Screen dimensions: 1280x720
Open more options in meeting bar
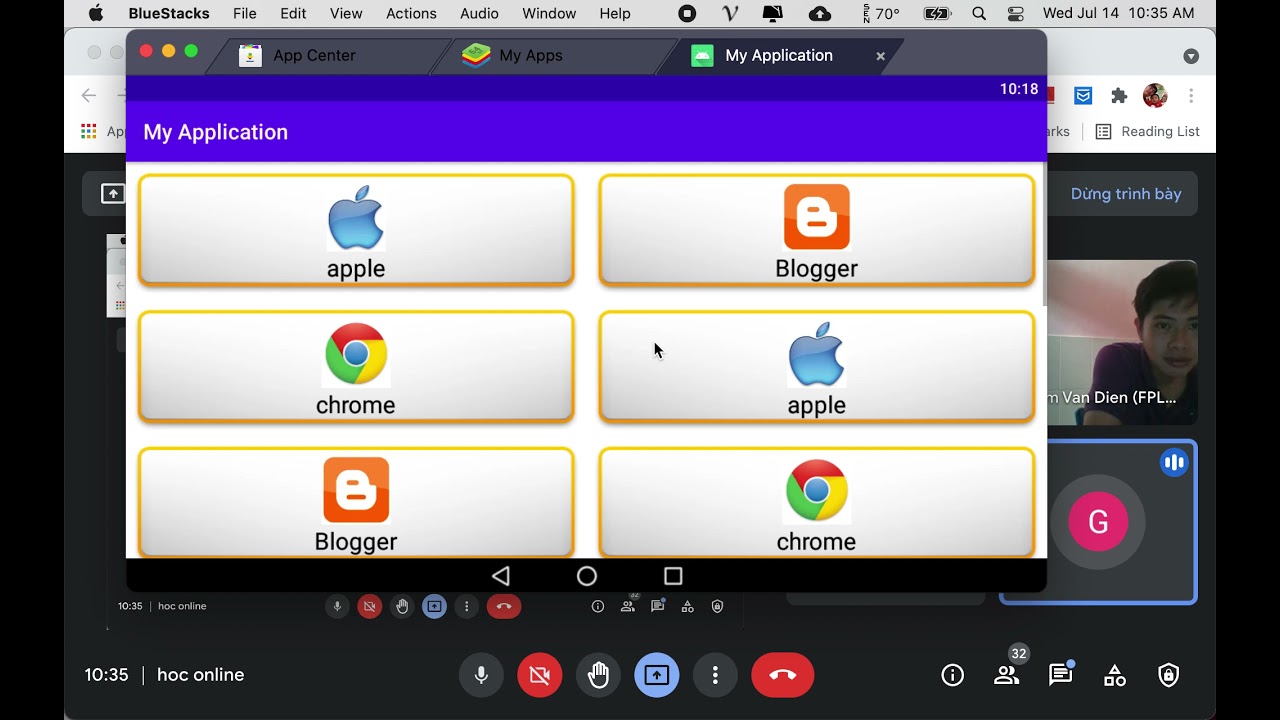[x=715, y=675]
